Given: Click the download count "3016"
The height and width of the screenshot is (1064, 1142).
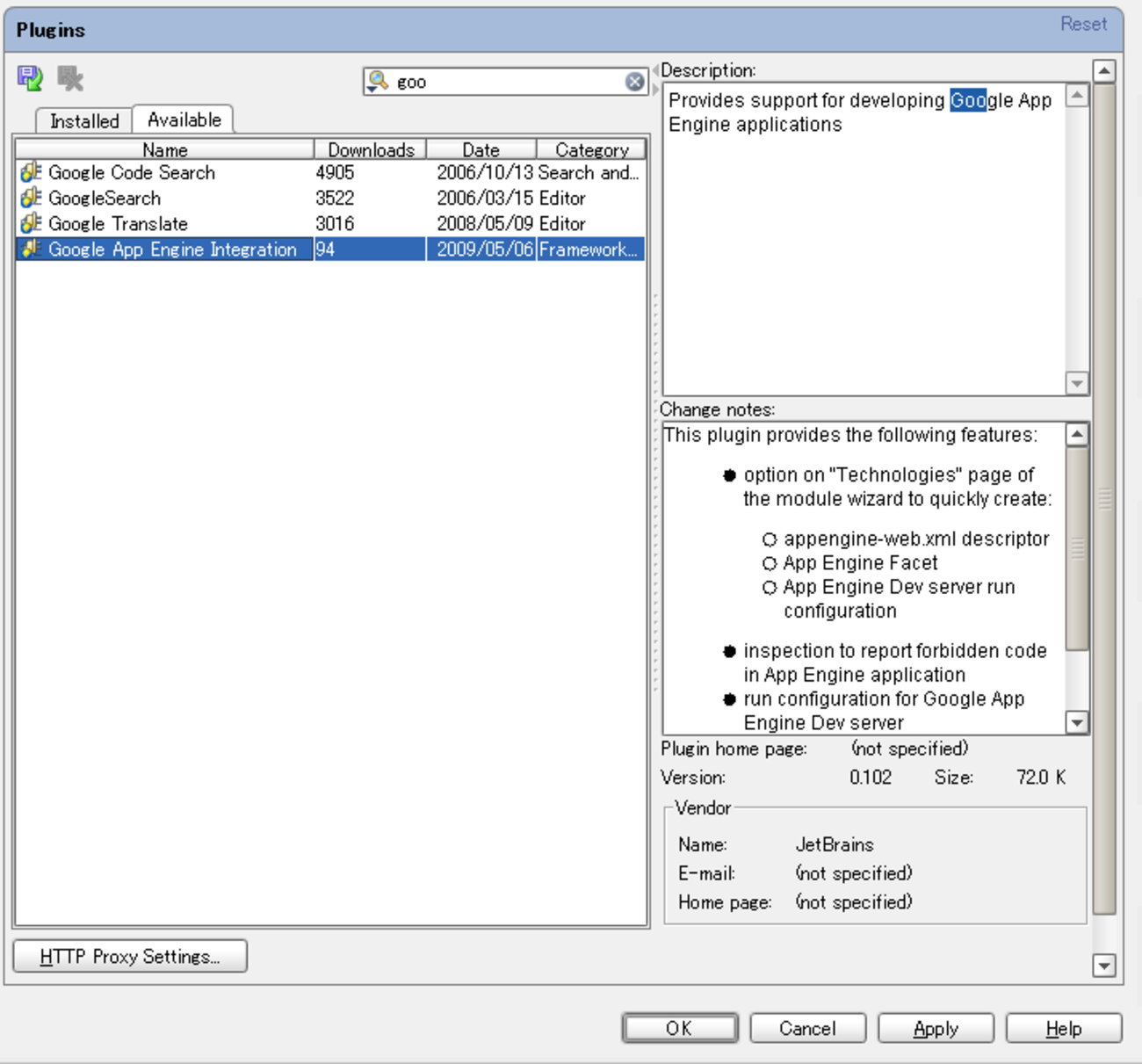Looking at the screenshot, I should [x=335, y=223].
